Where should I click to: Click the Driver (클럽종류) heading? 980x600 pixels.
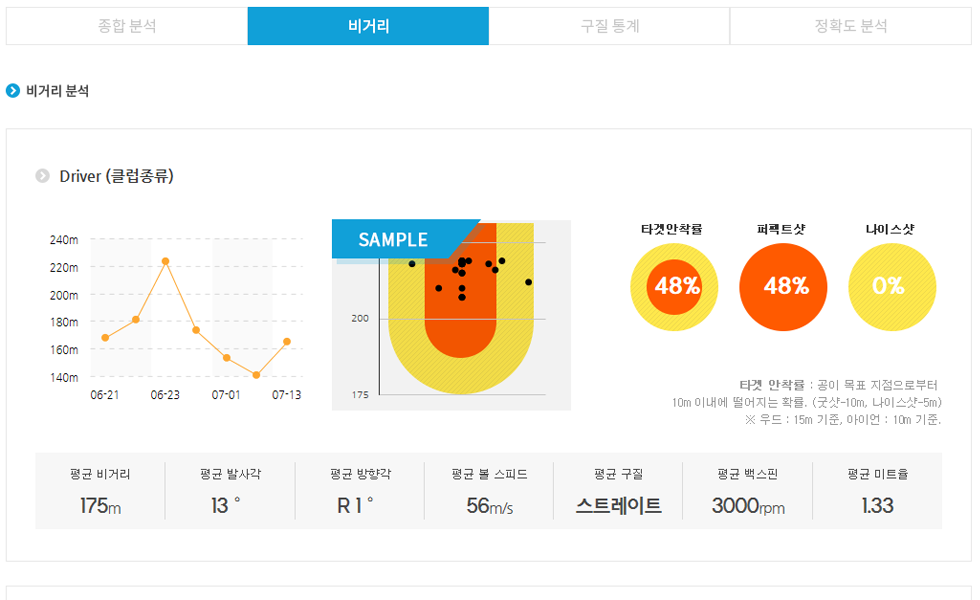click(116, 176)
